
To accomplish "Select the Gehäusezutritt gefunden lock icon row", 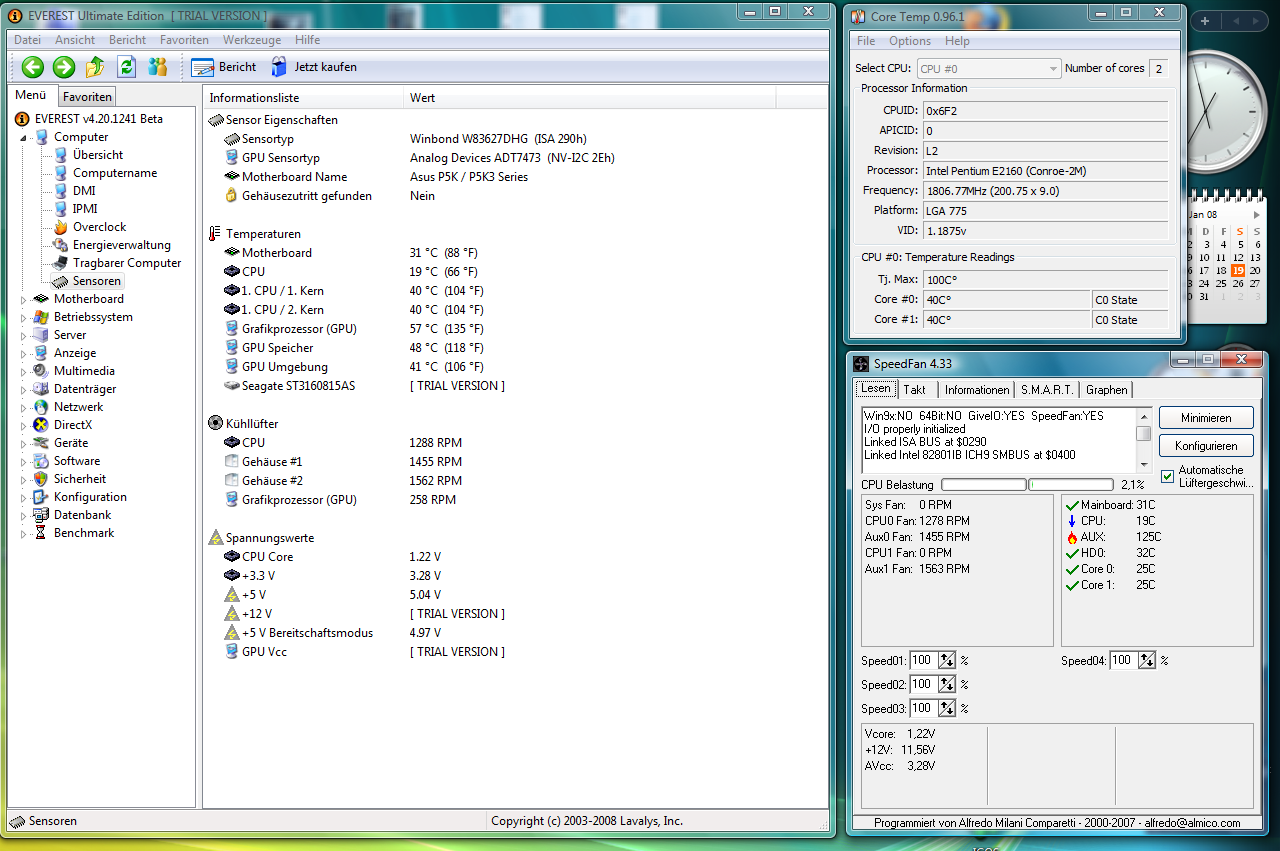I will pyautogui.click(x=299, y=196).
